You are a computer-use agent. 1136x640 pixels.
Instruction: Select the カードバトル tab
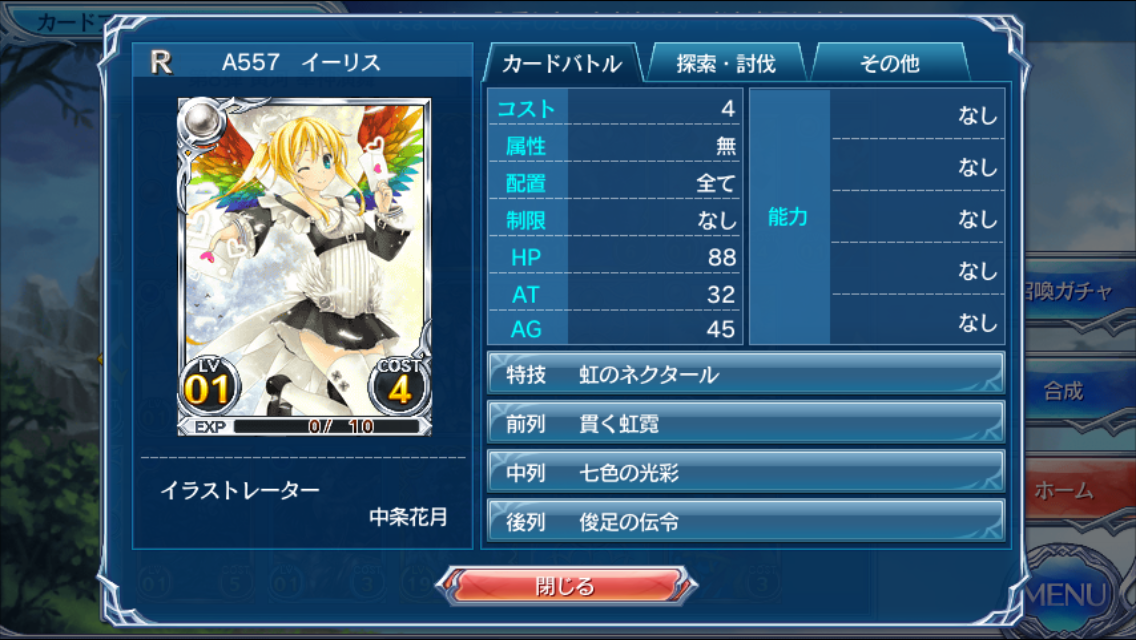tap(561, 63)
